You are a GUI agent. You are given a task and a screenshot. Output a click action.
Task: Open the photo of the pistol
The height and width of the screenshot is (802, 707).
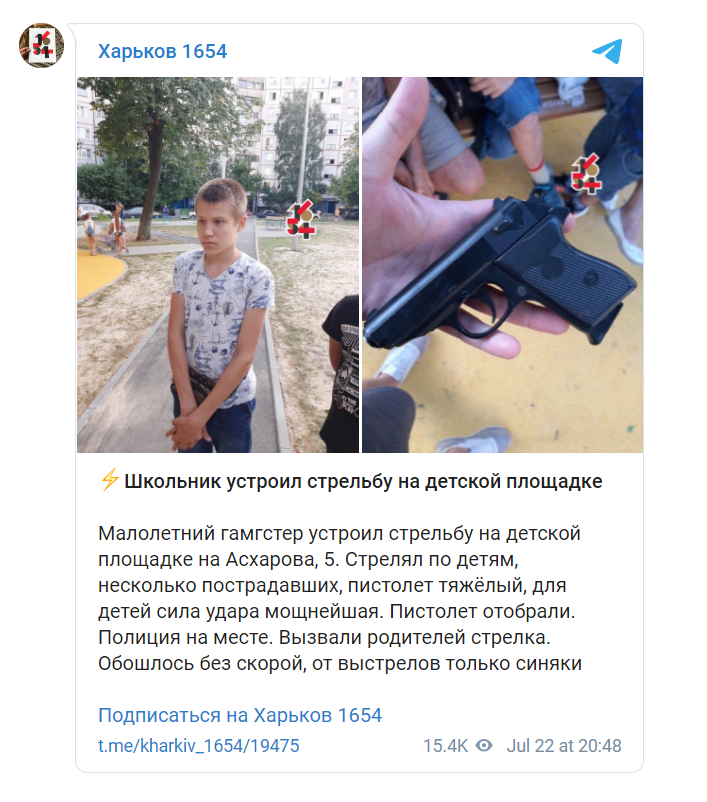[502, 265]
